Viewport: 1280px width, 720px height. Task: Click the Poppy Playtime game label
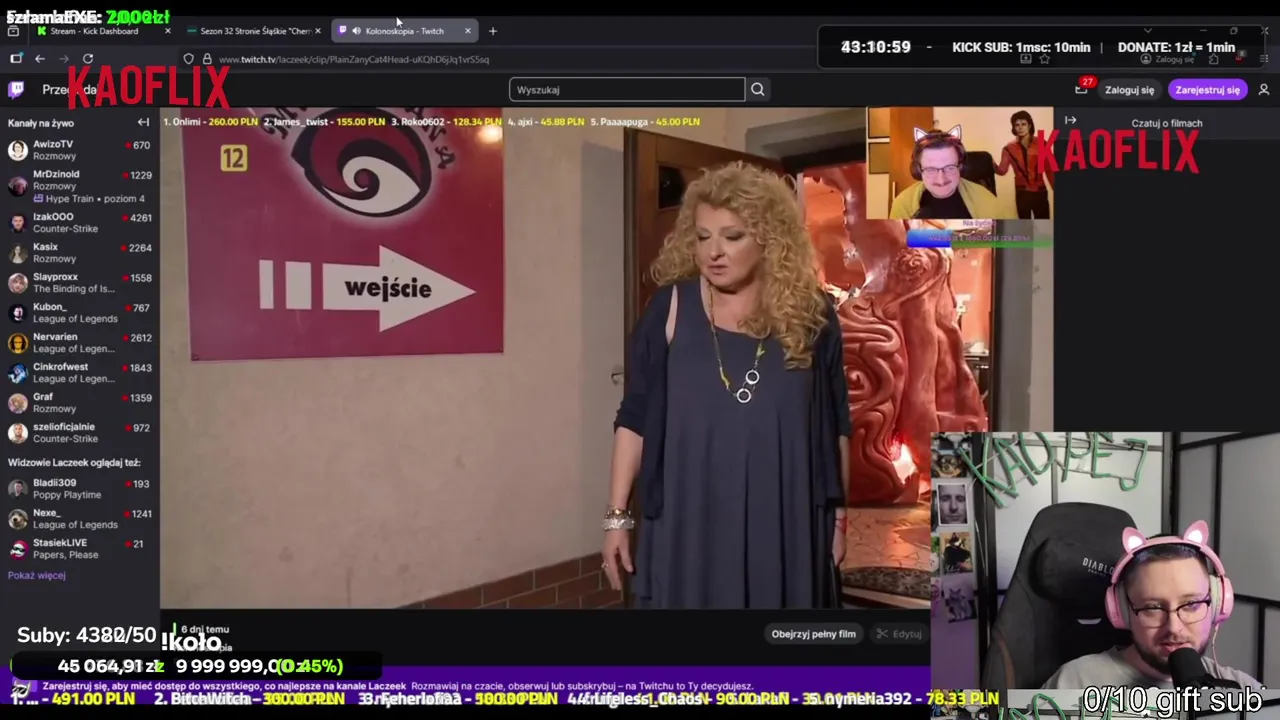[x=67, y=495]
